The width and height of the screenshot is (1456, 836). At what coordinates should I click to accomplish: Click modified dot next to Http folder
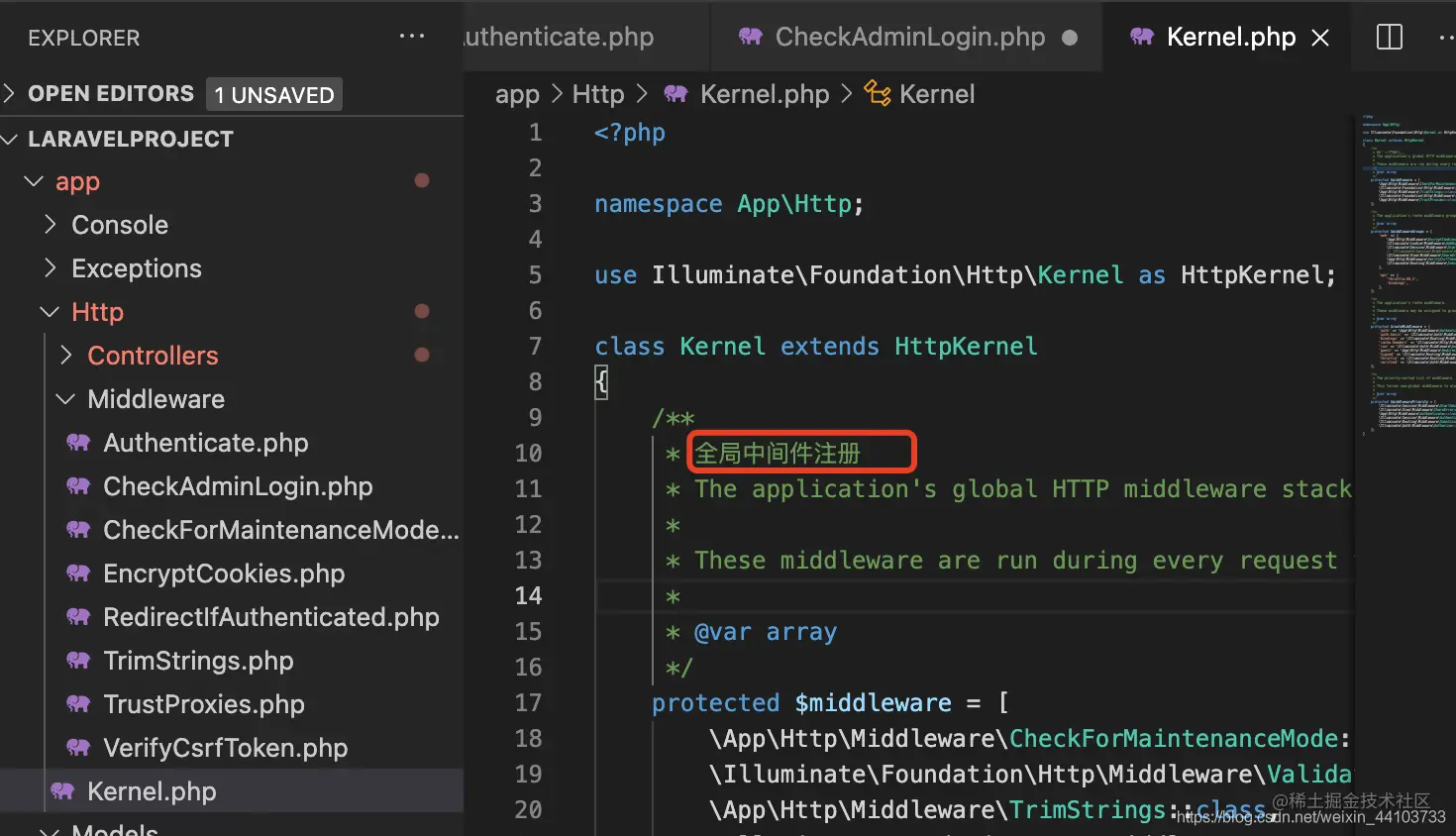click(422, 311)
